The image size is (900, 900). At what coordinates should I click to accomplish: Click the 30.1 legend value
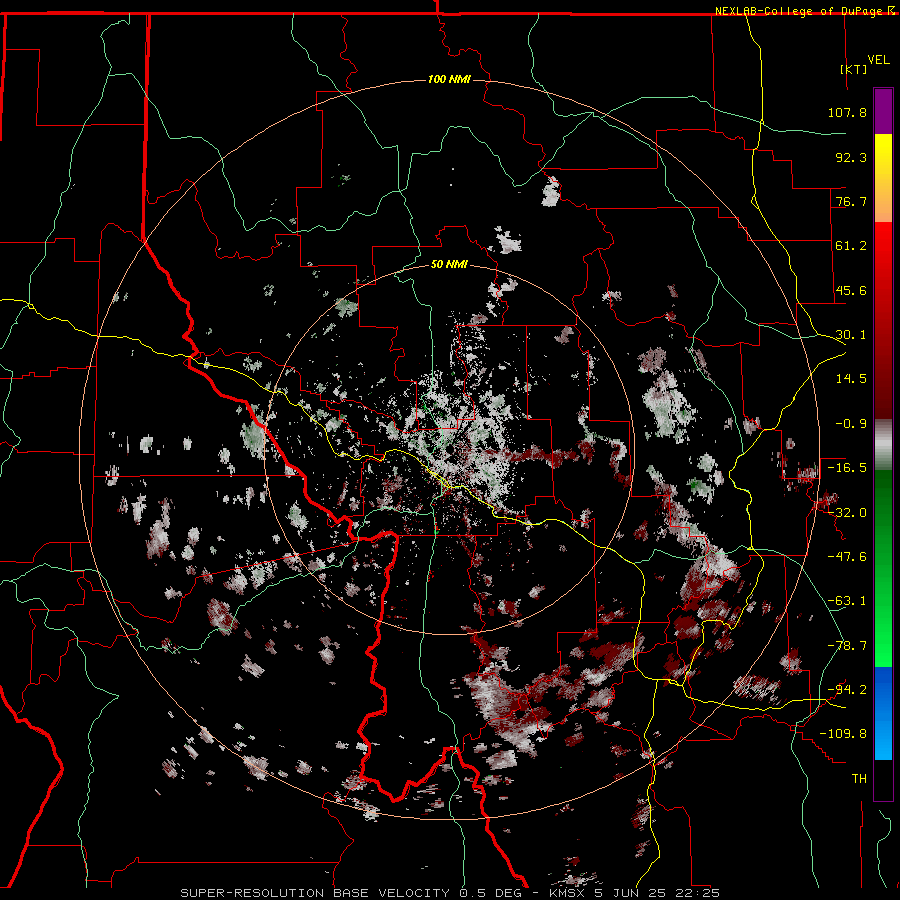[851, 335]
